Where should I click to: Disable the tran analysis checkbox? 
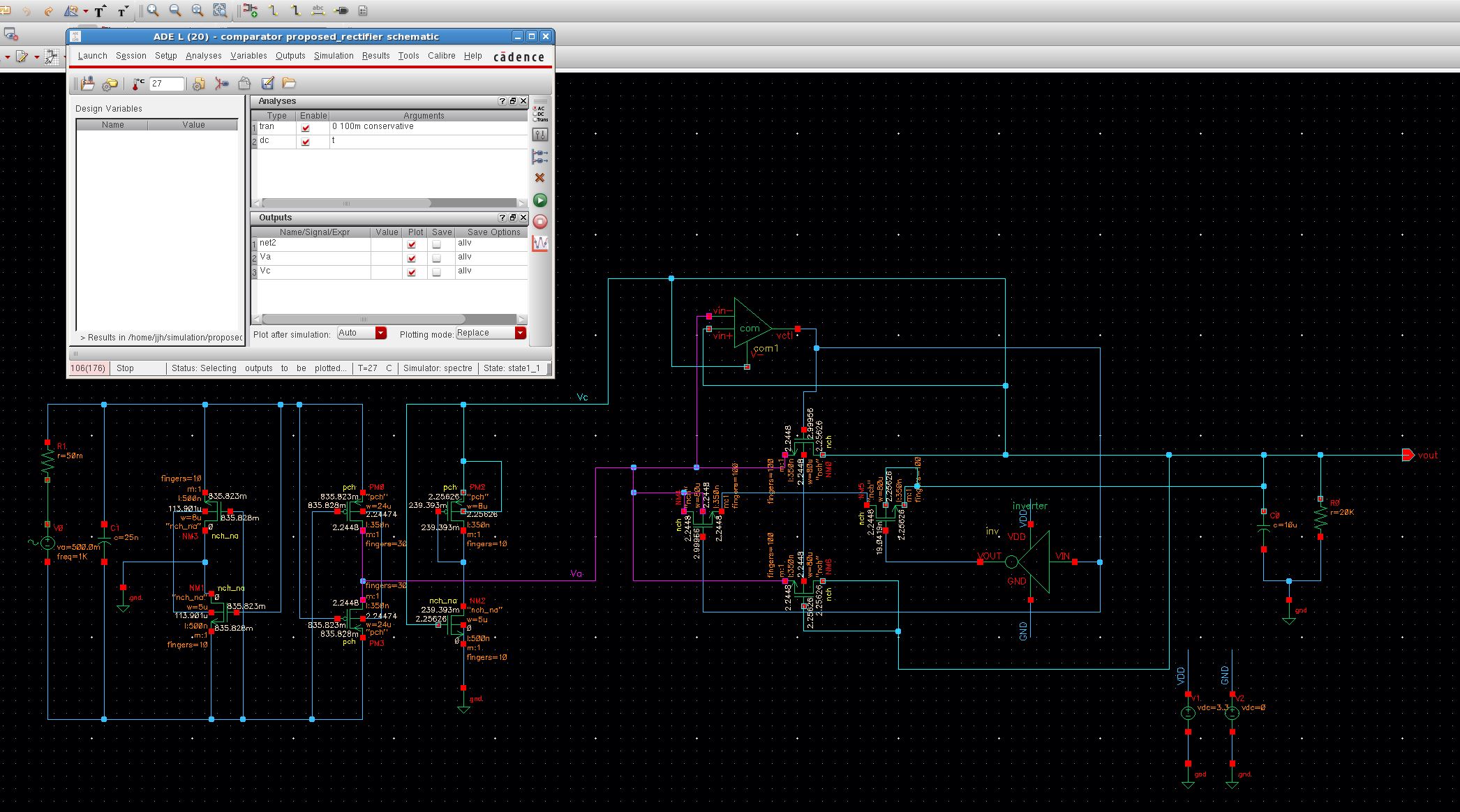click(305, 128)
